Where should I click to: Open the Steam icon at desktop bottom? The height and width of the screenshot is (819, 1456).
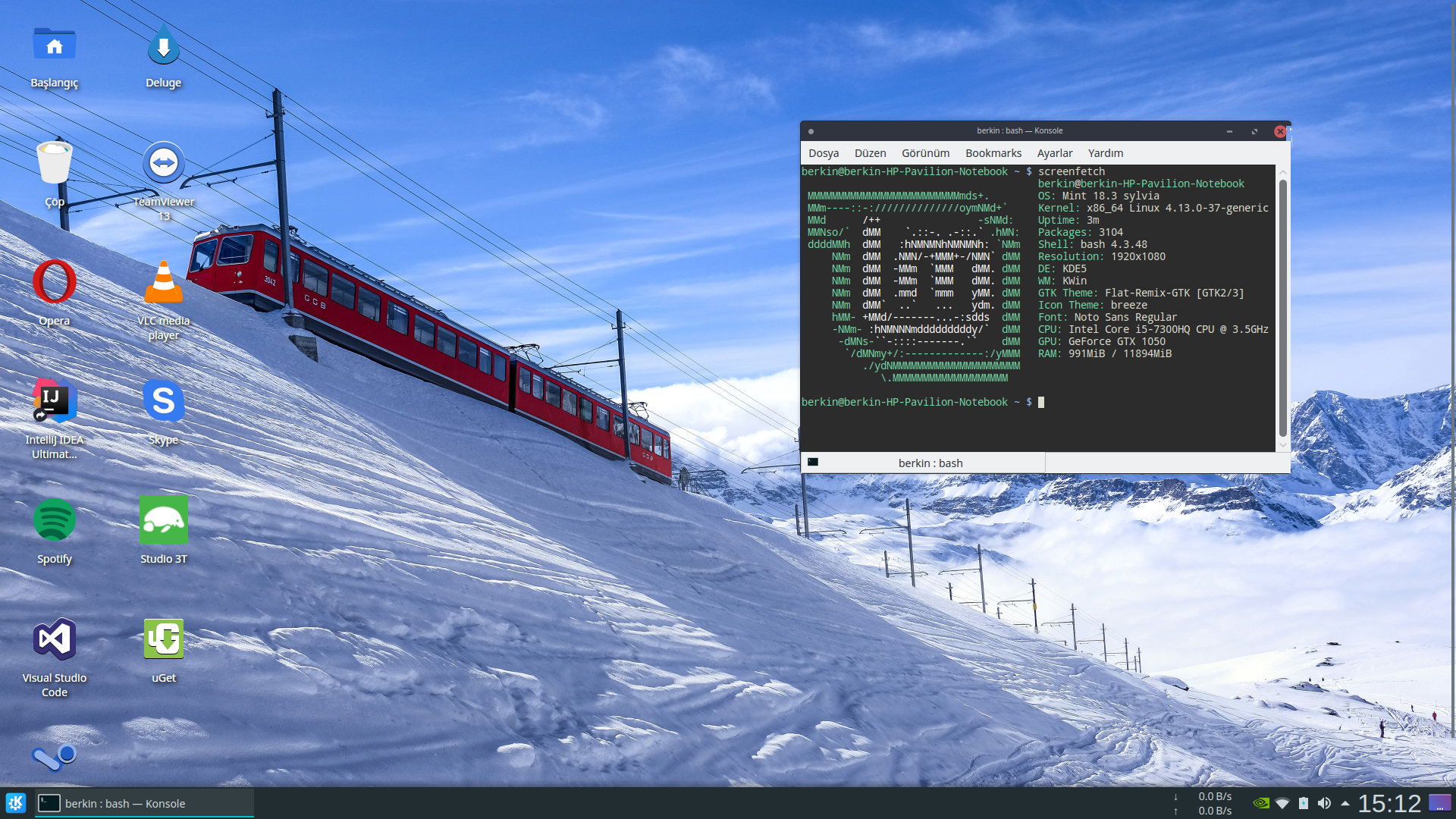click(55, 756)
